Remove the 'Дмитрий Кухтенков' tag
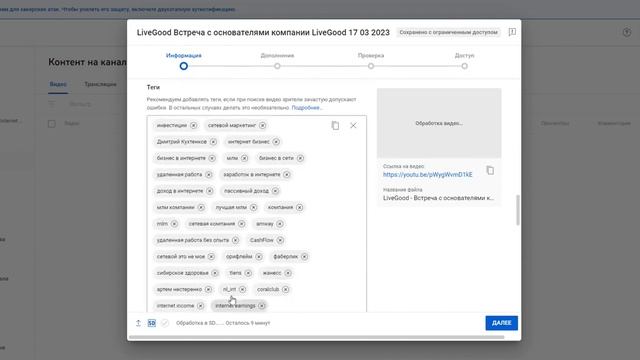640x360 pixels. point(213,142)
